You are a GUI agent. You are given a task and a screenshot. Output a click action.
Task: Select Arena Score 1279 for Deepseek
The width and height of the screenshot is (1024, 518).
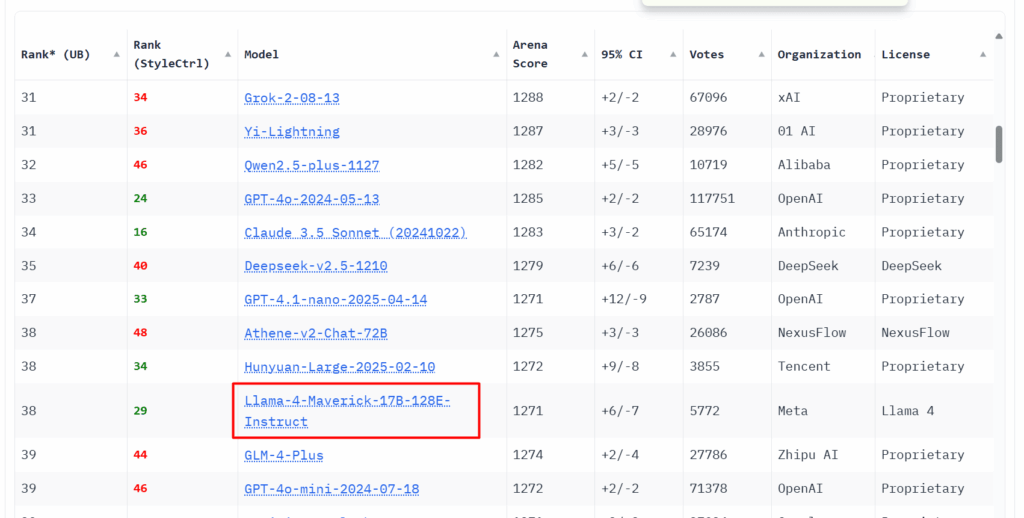click(528, 266)
